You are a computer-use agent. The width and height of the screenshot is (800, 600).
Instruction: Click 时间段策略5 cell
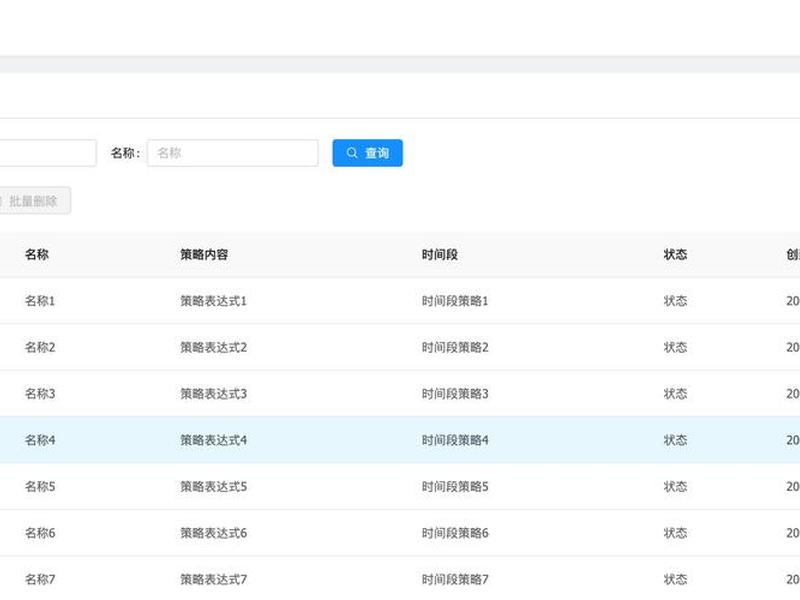click(x=455, y=486)
